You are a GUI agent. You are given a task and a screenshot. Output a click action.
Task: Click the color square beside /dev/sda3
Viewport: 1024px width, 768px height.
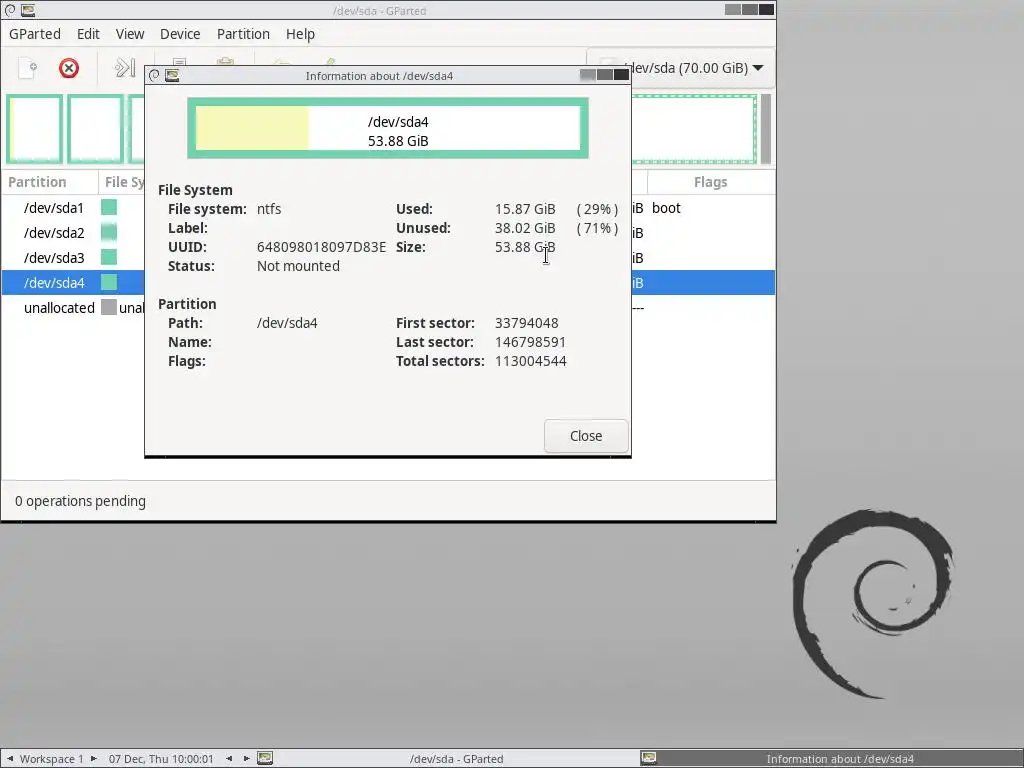[109, 257]
